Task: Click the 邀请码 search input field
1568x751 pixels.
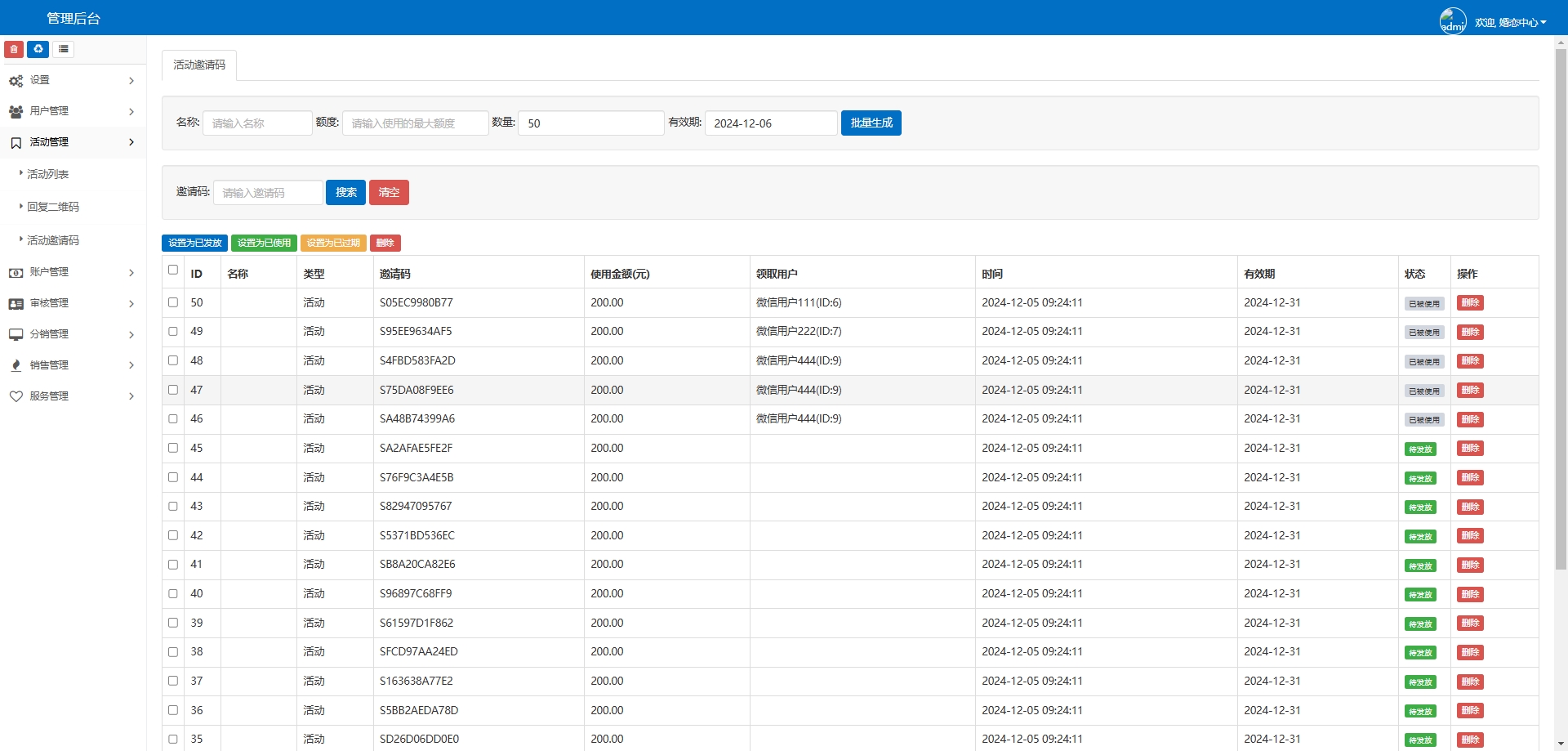Action: click(x=268, y=193)
